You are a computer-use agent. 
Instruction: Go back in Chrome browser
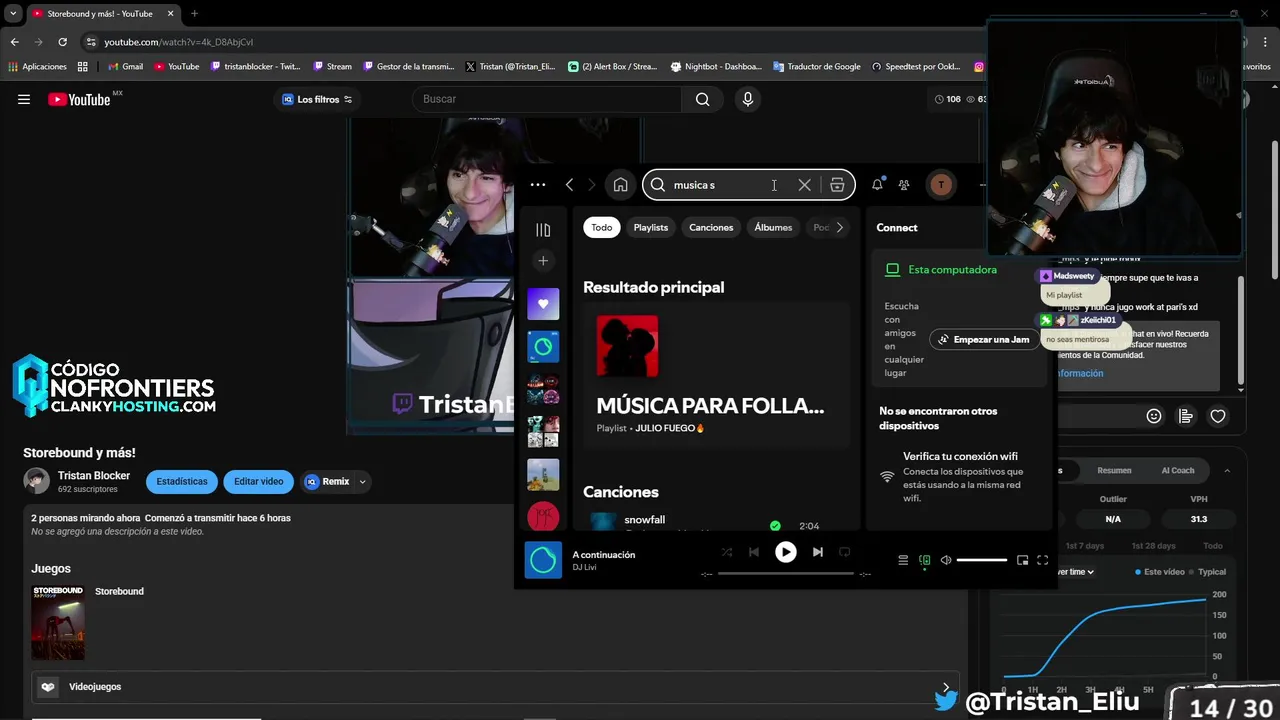[x=14, y=42]
